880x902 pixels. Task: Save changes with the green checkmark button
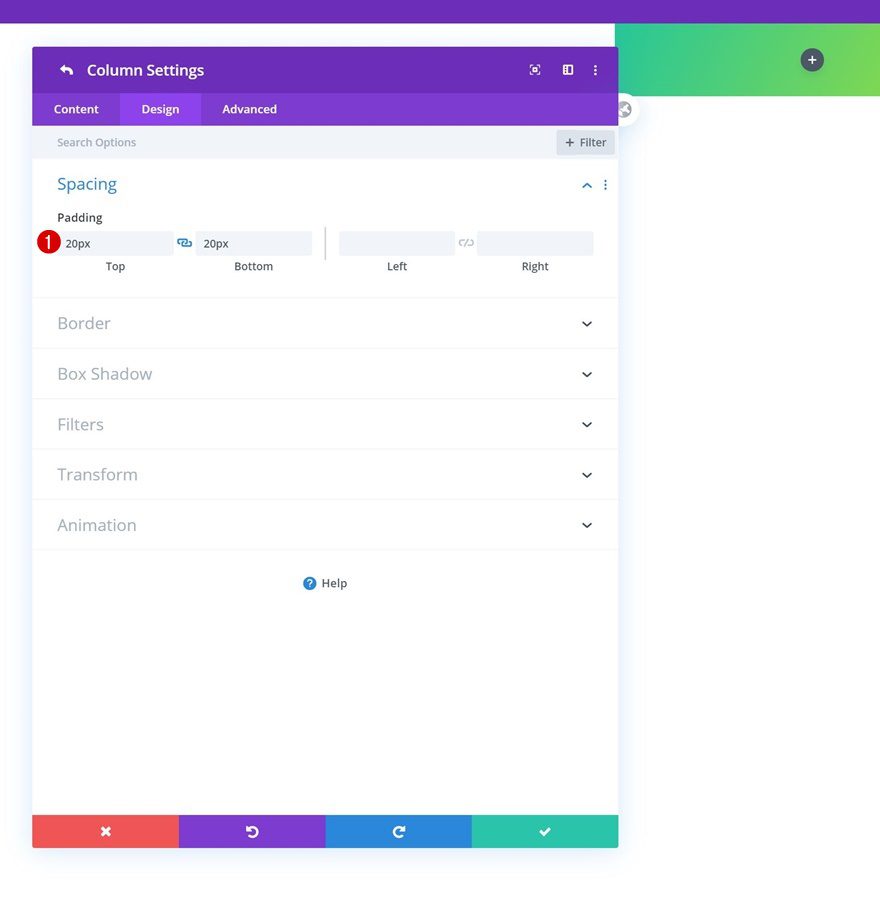(x=544, y=831)
